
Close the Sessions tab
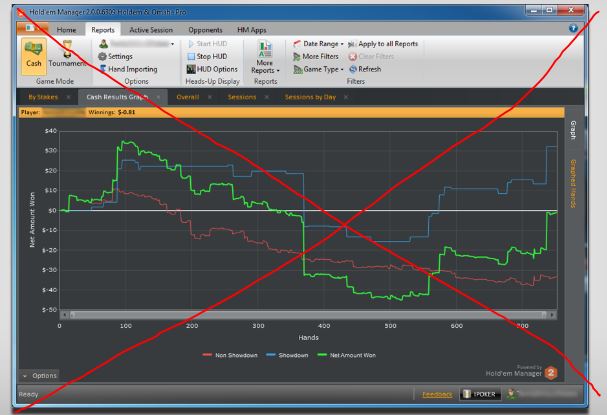click(267, 97)
